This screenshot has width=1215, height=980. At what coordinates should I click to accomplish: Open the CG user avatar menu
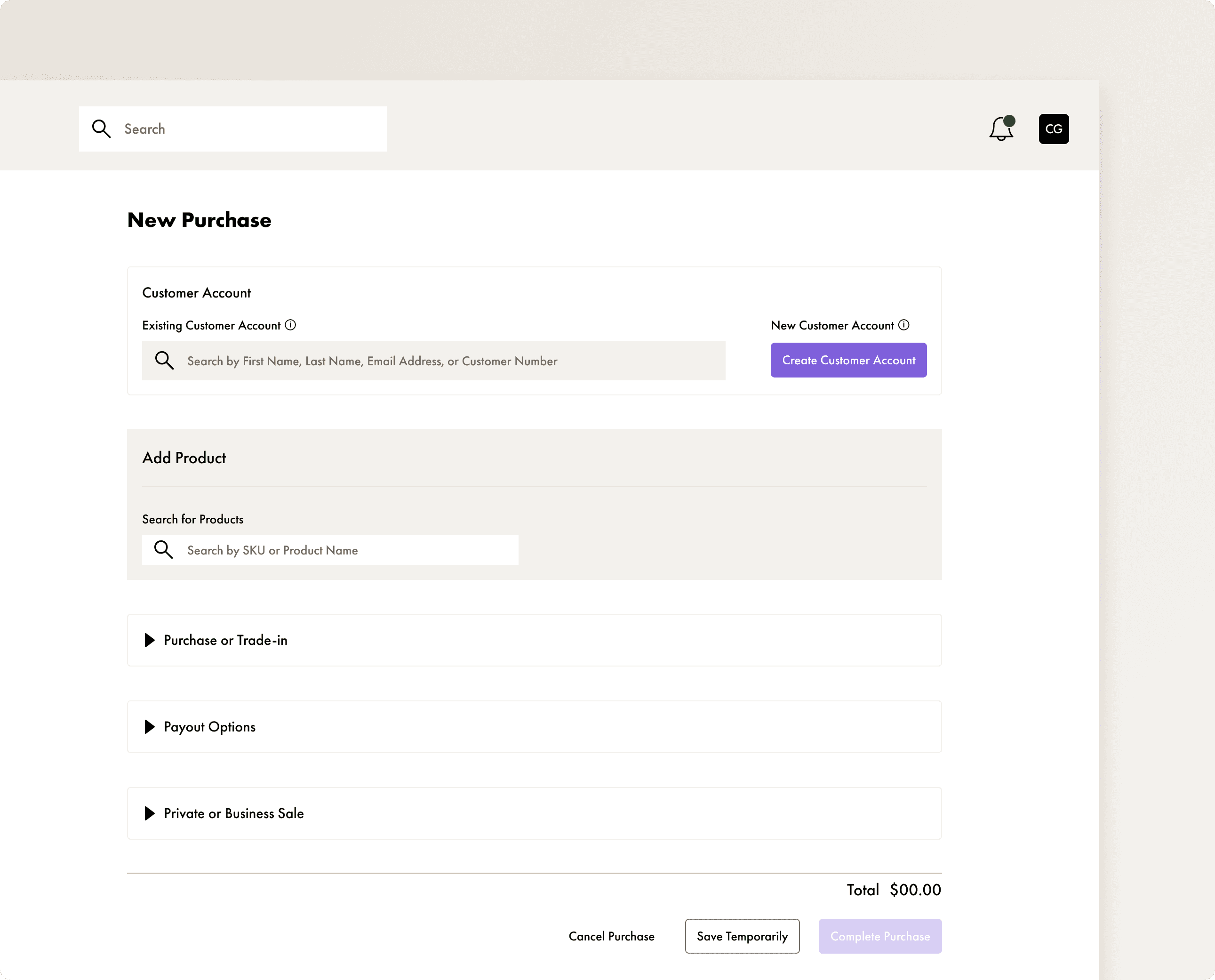pos(1053,129)
